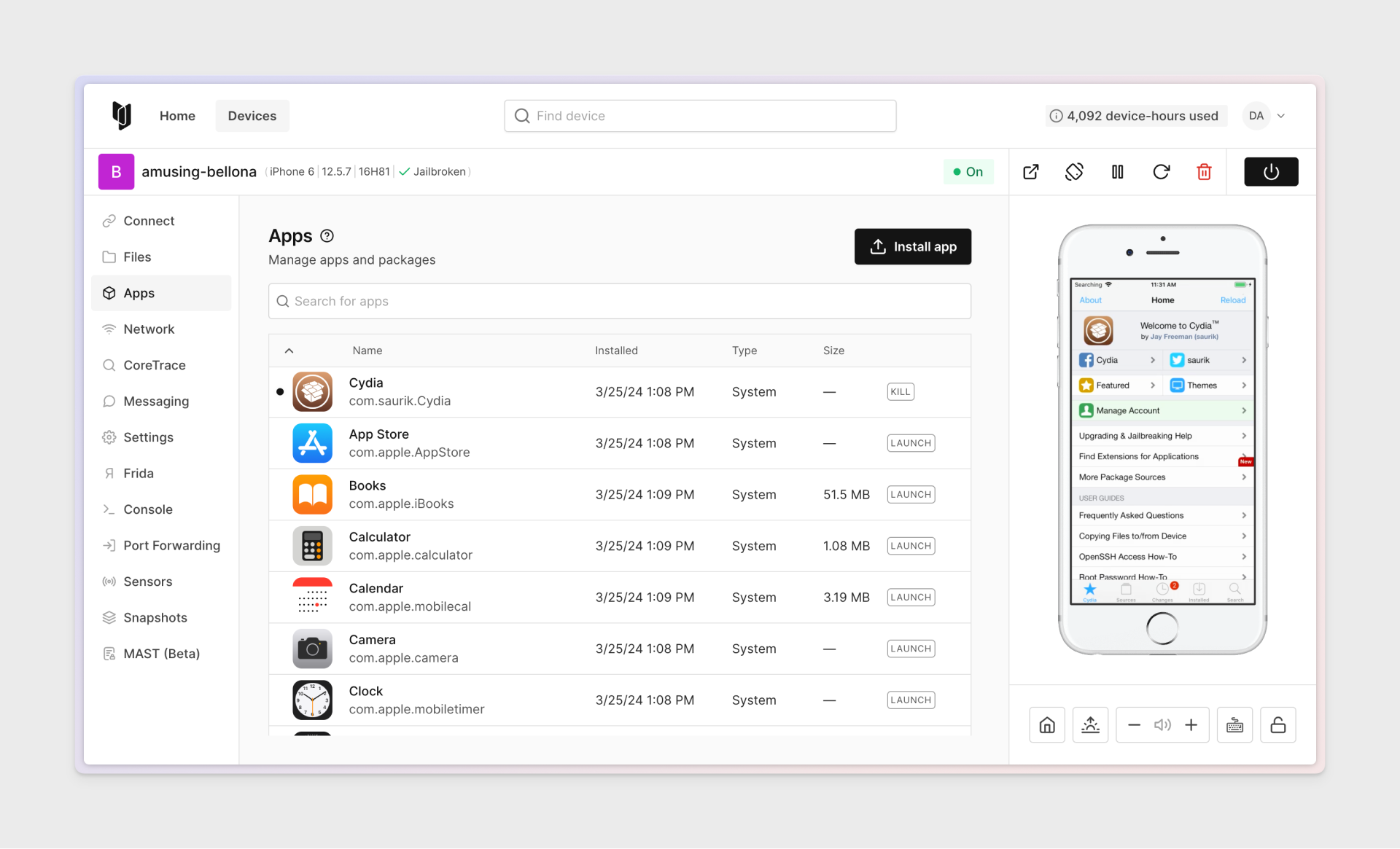1400x849 pixels.
Task: Focus the Find device search field
Action: pos(700,116)
